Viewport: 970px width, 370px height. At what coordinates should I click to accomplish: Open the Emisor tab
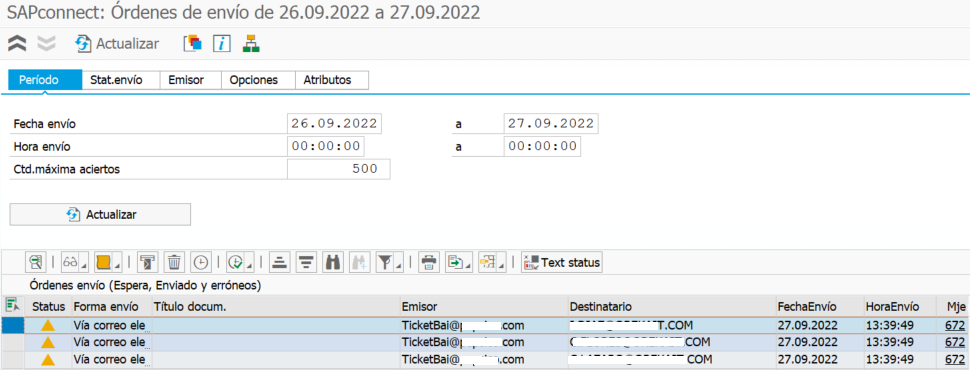pos(186,80)
